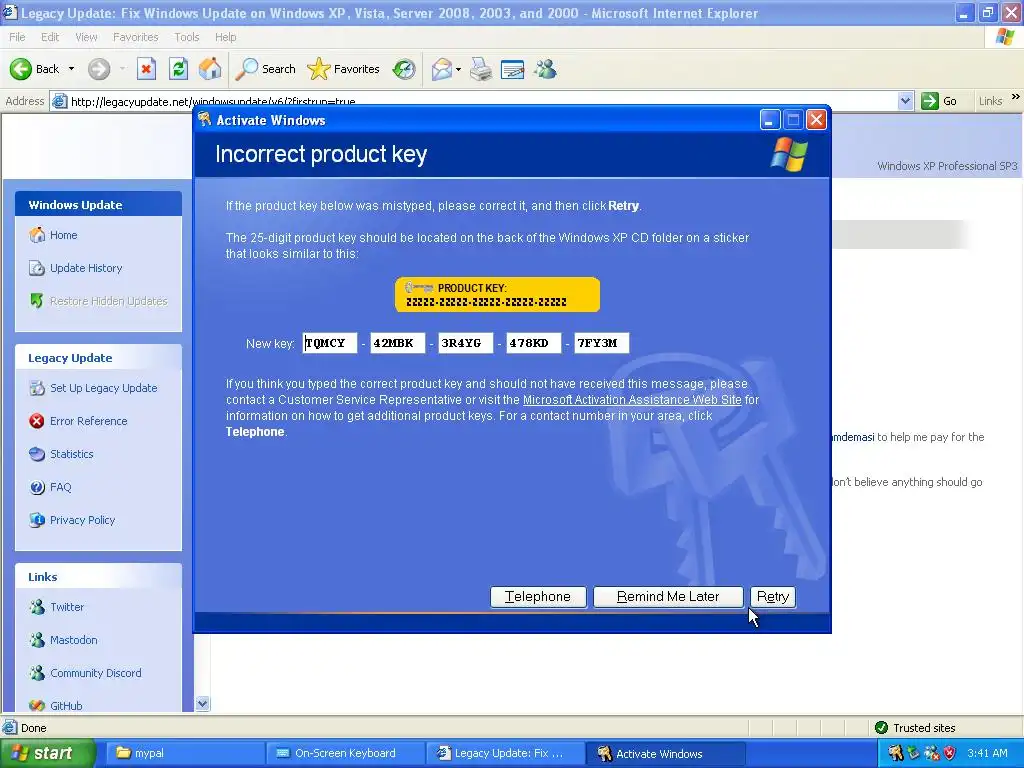Viewport: 1024px width, 768px height.
Task: Open GitHub link in Links panel
Action: tap(66, 705)
